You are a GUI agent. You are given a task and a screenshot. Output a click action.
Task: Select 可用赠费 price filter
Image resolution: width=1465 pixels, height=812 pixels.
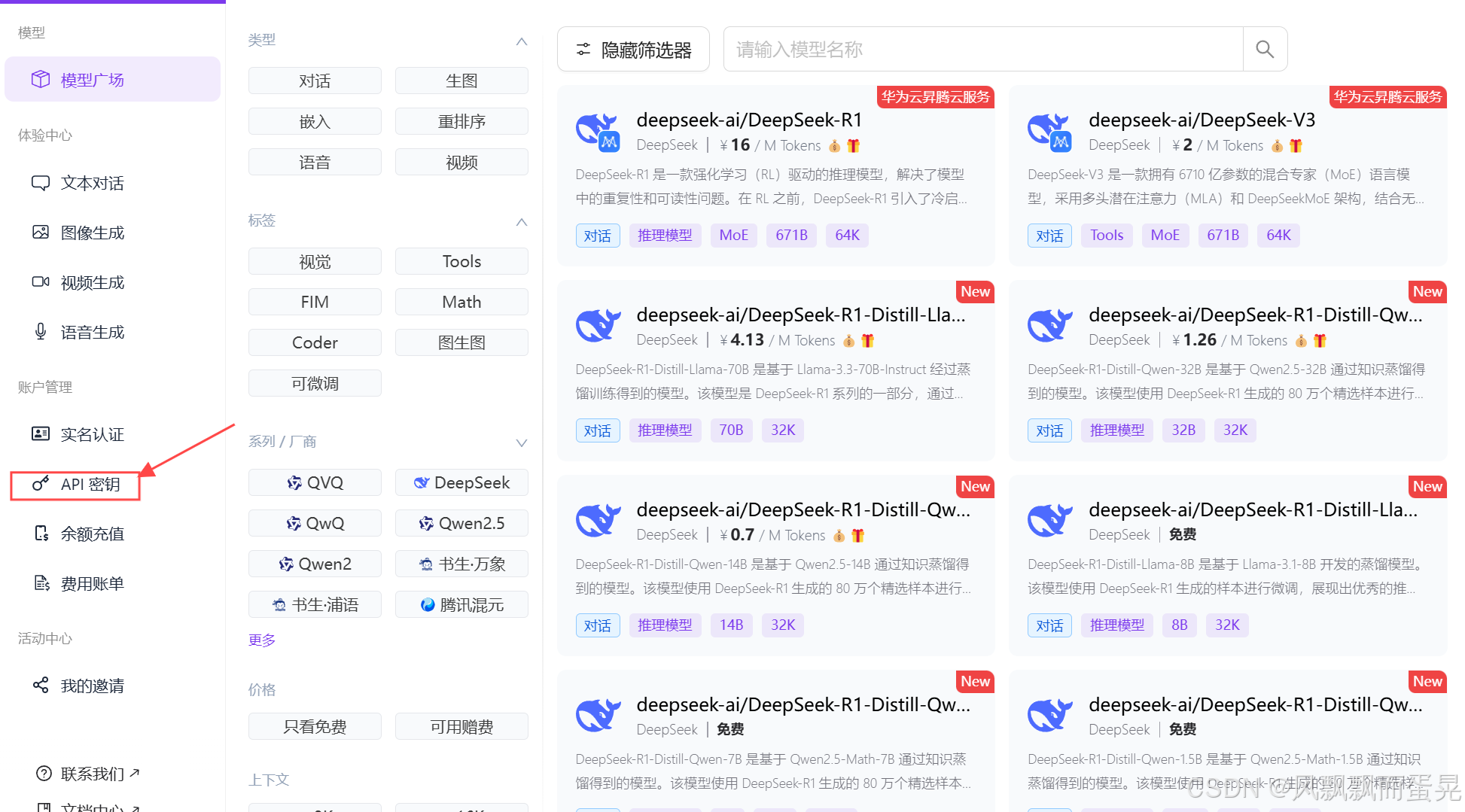click(461, 726)
